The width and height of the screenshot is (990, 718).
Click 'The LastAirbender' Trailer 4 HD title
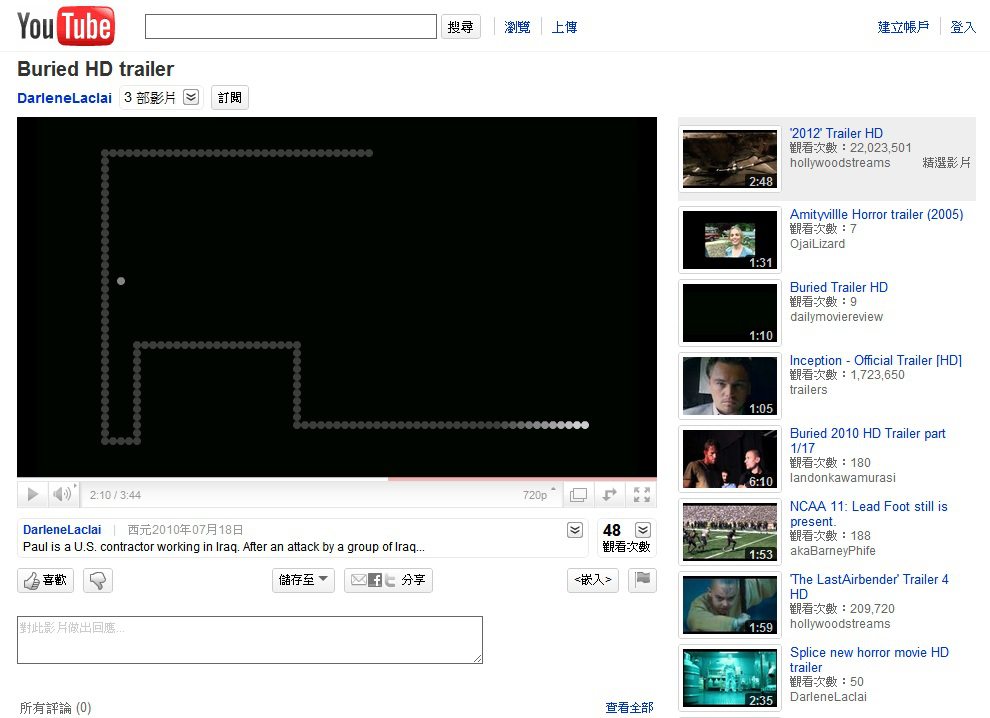tap(869, 586)
